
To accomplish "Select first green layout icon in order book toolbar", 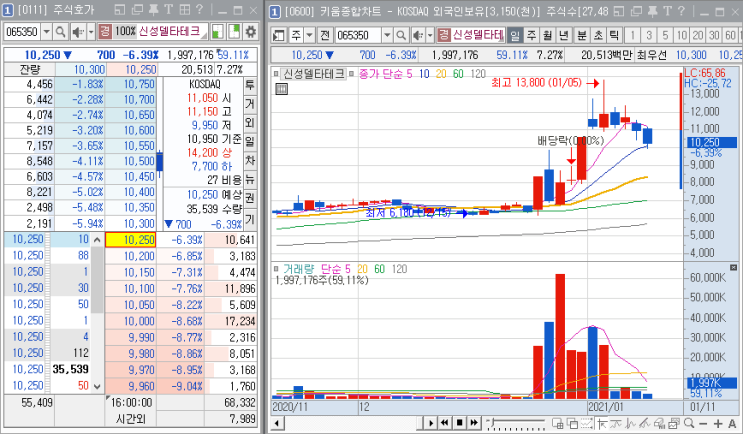I will (217, 32).
